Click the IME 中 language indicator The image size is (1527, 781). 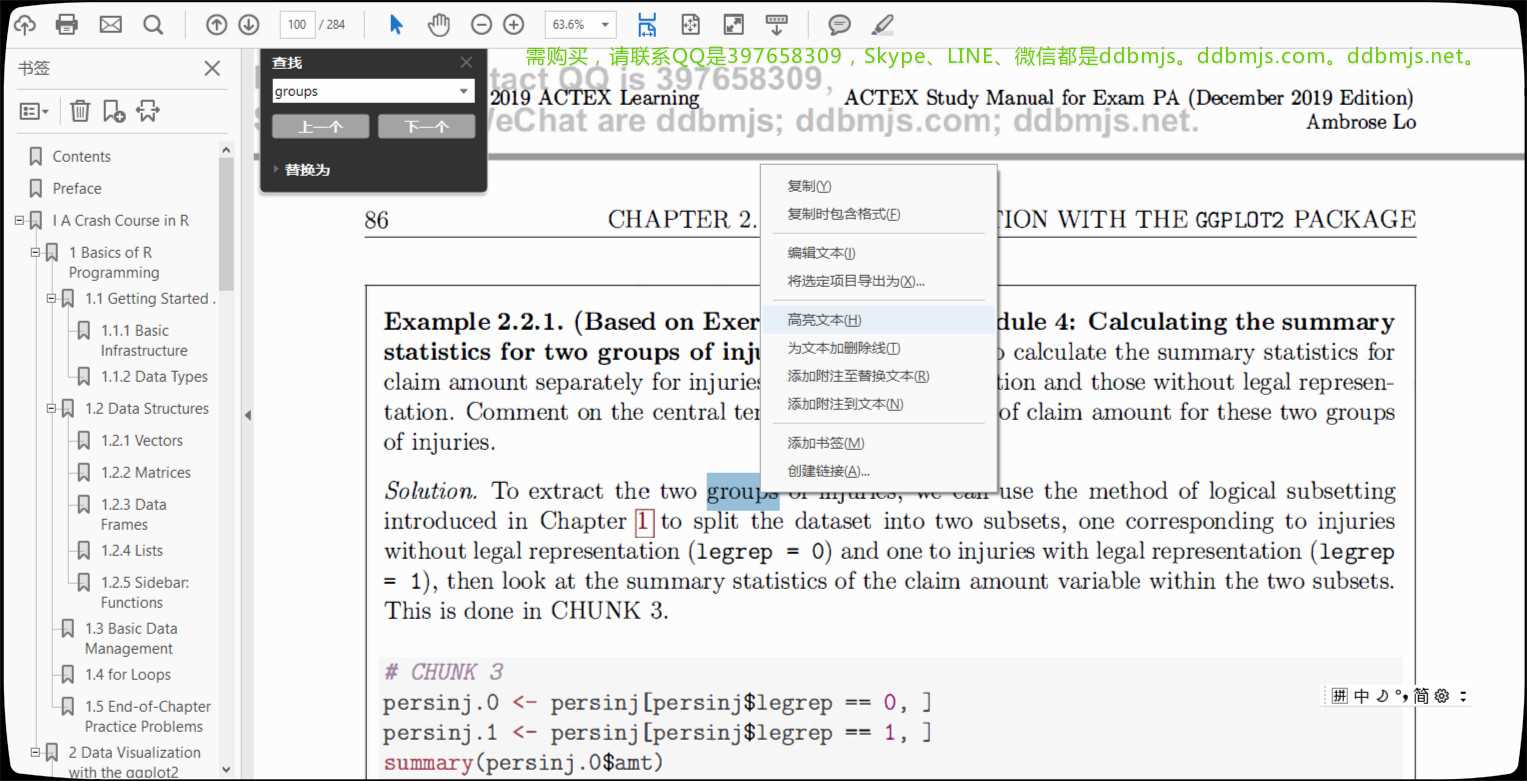[1361, 696]
